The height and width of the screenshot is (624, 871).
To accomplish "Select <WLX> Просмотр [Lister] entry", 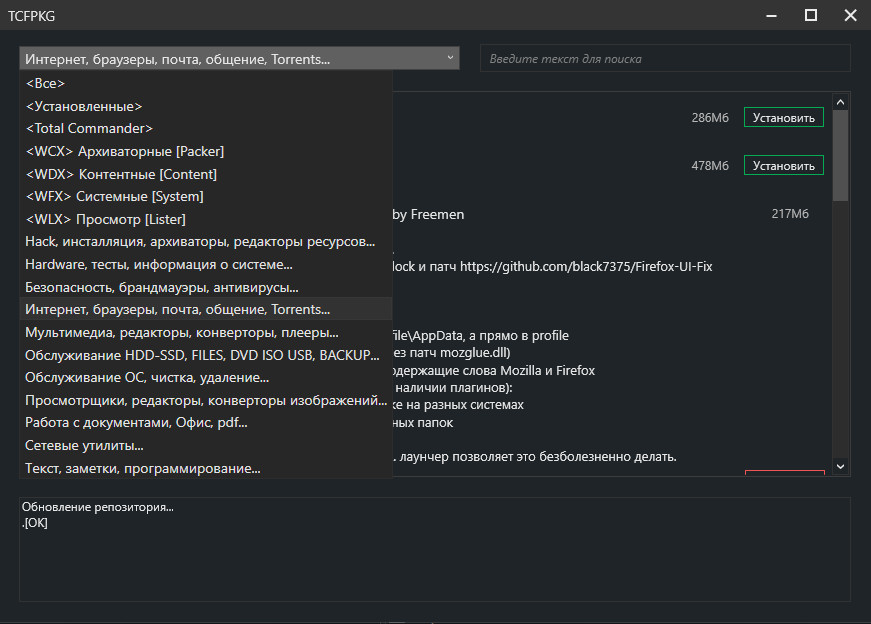I will pyautogui.click(x=105, y=219).
